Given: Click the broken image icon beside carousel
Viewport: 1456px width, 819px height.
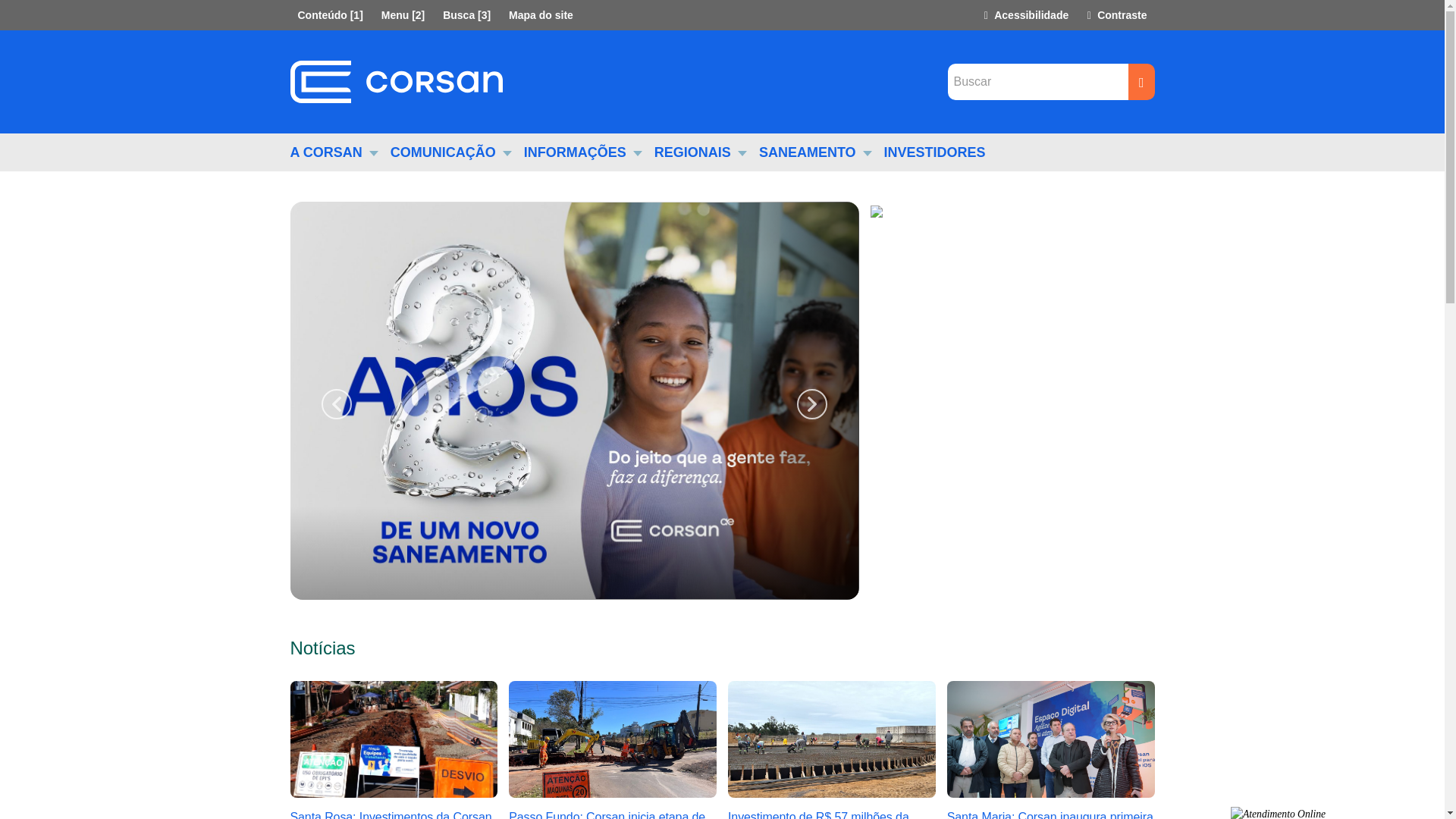Looking at the screenshot, I should (877, 212).
